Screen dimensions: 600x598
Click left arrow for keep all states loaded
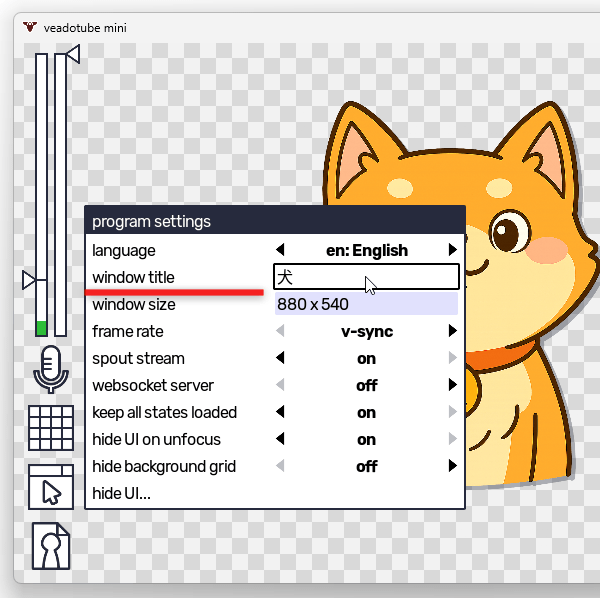coord(280,412)
